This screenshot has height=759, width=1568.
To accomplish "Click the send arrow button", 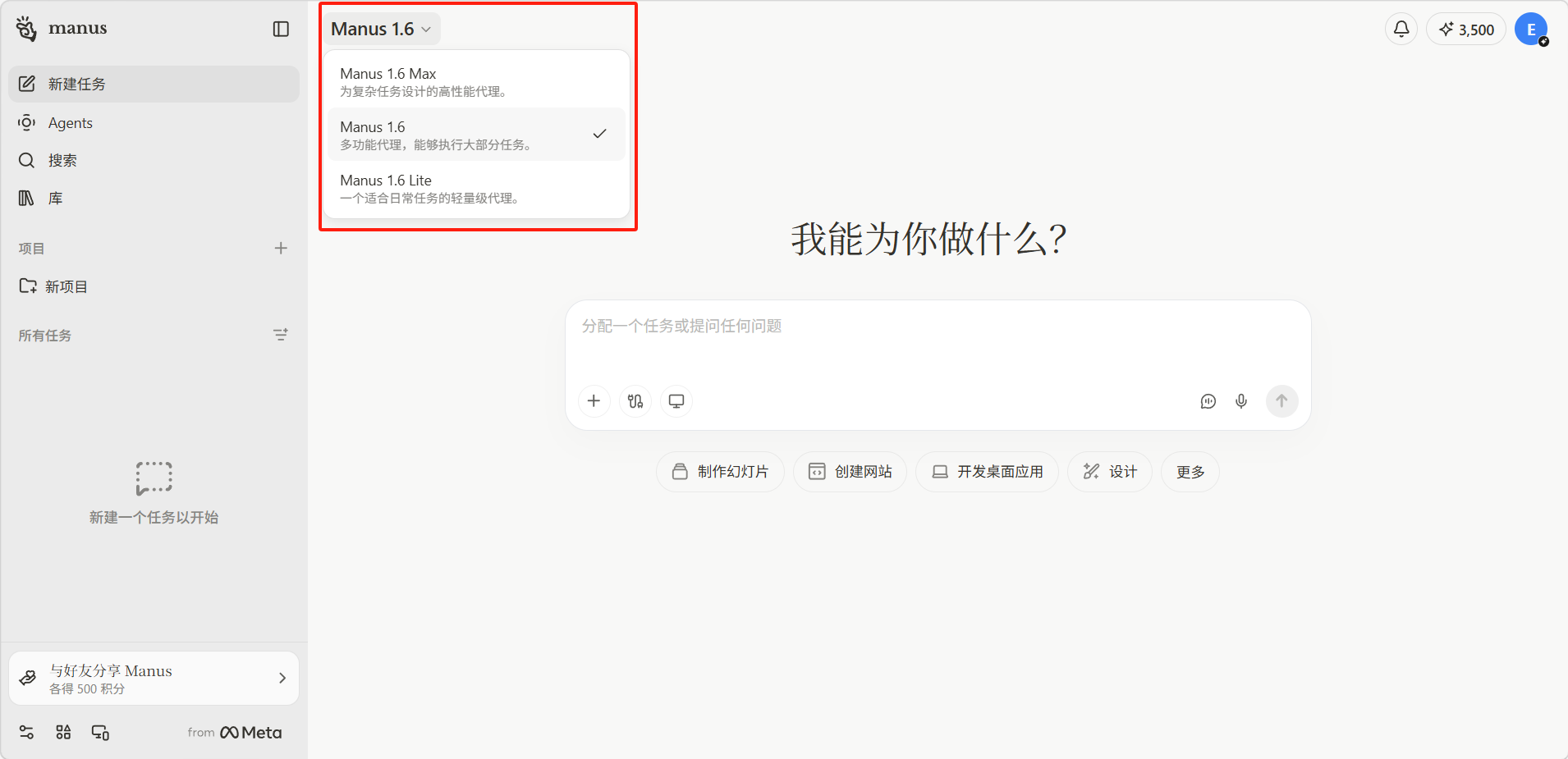I will 1281,401.
